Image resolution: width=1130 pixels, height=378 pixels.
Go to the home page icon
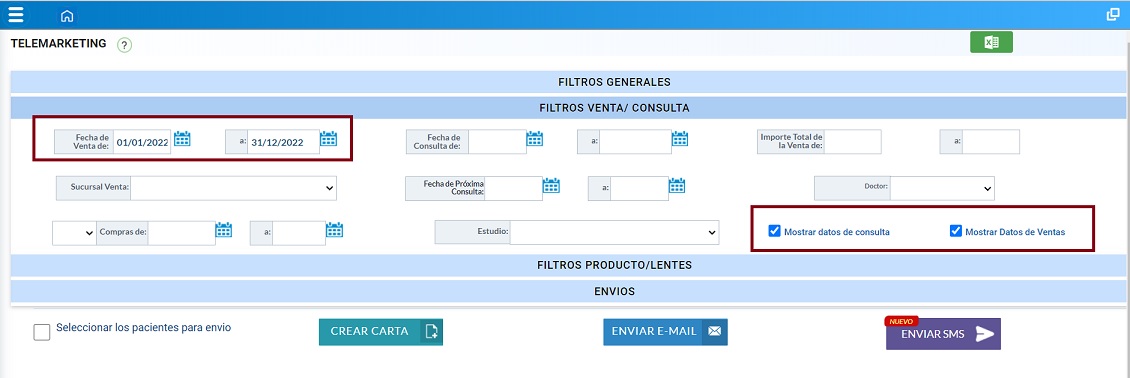(67, 16)
